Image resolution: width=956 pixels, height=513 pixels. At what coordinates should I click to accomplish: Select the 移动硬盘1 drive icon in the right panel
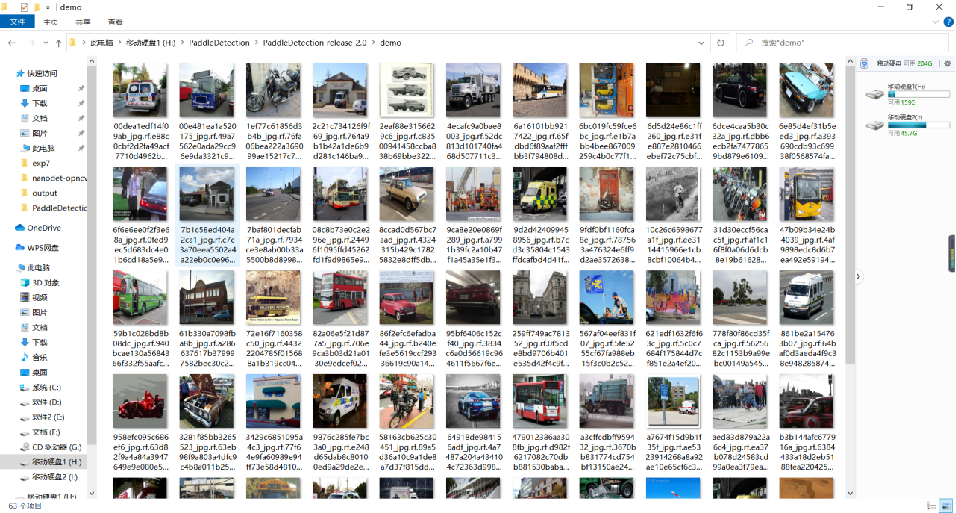pyautogui.click(x=874, y=94)
